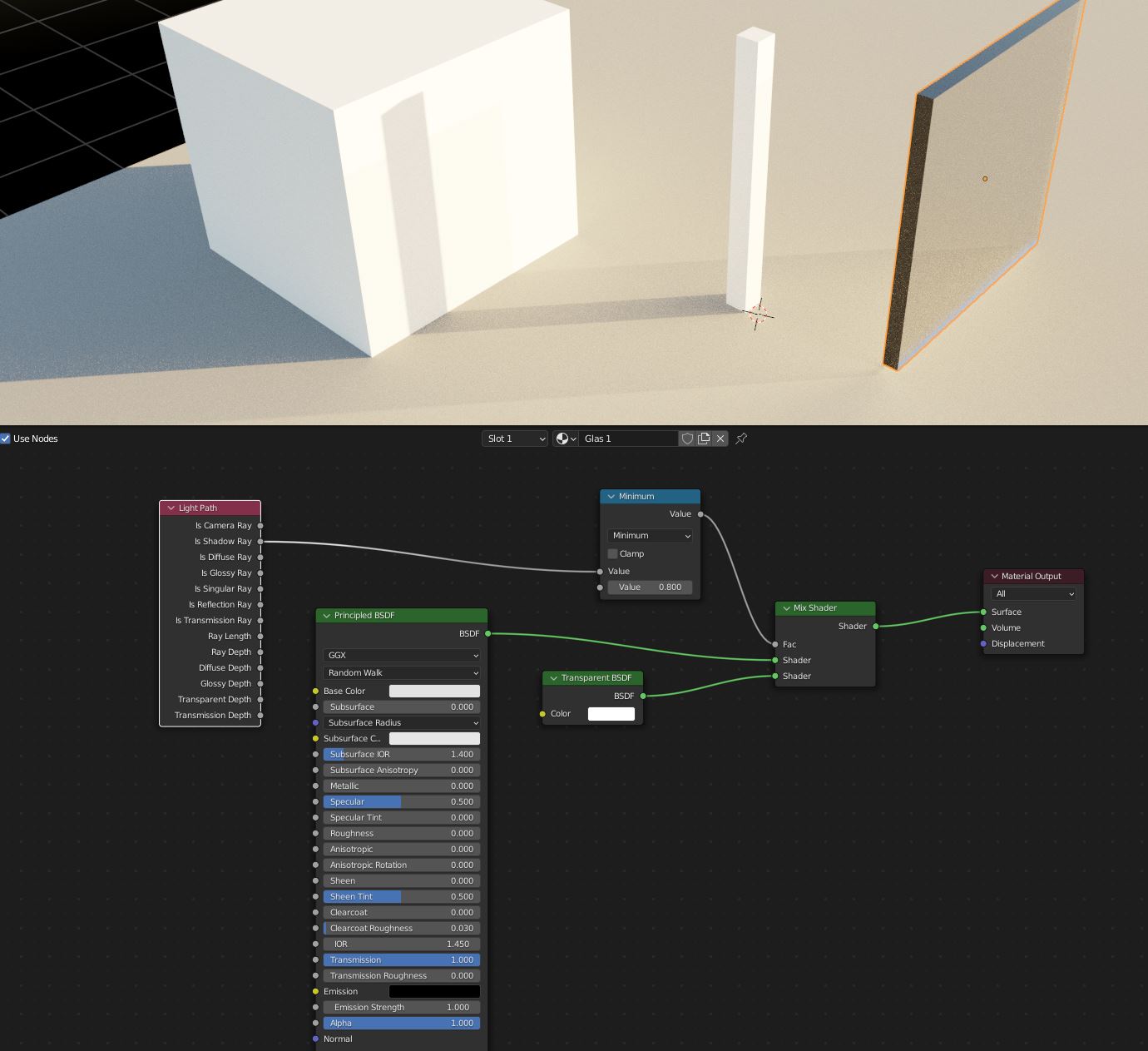Image resolution: width=1148 pixels, height=1051 pixels.
Task: Click the Transparent BSDF Color input socket
Action: pos(542,714)
